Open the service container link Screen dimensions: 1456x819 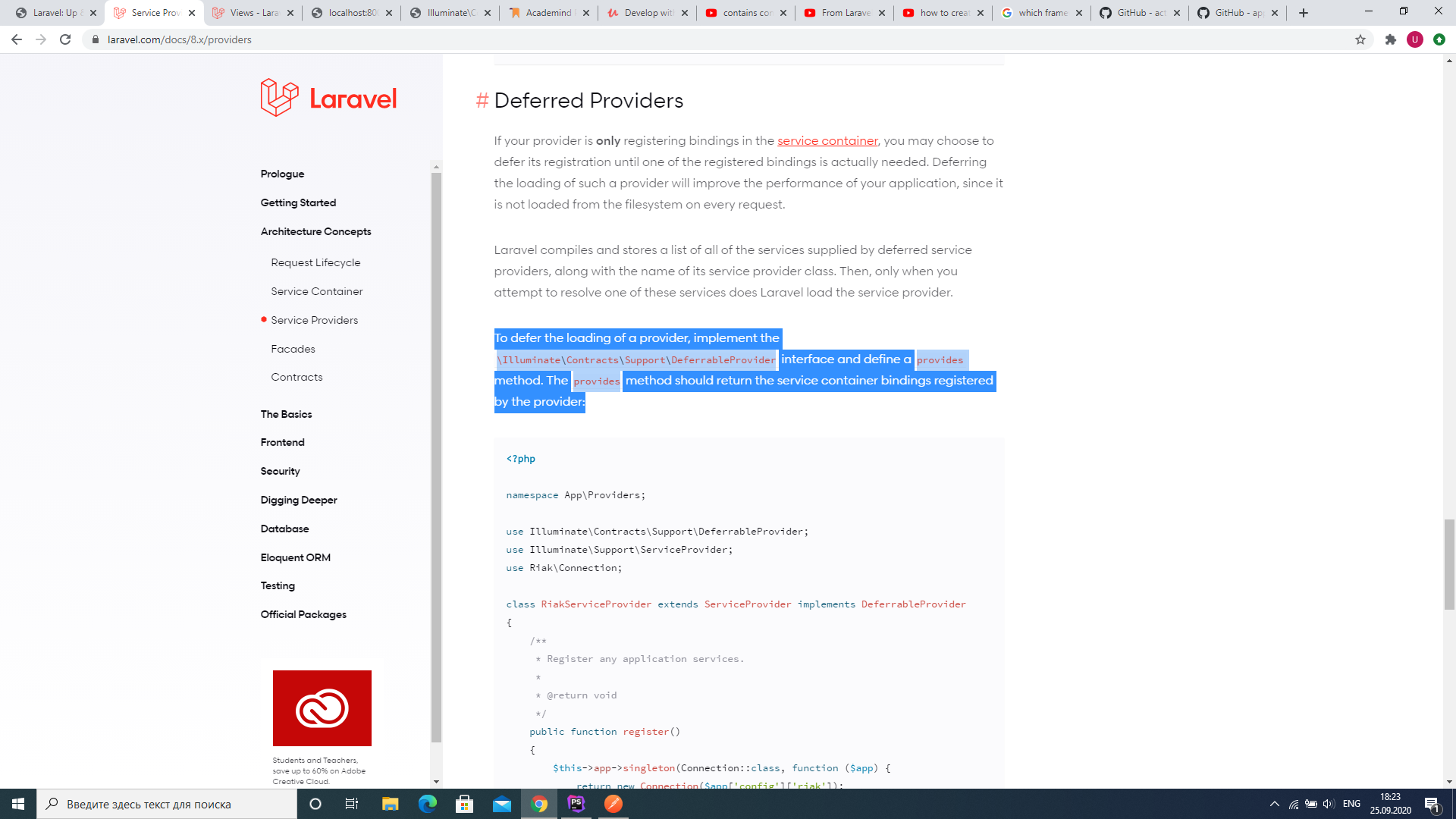click(x=827, y=141)
